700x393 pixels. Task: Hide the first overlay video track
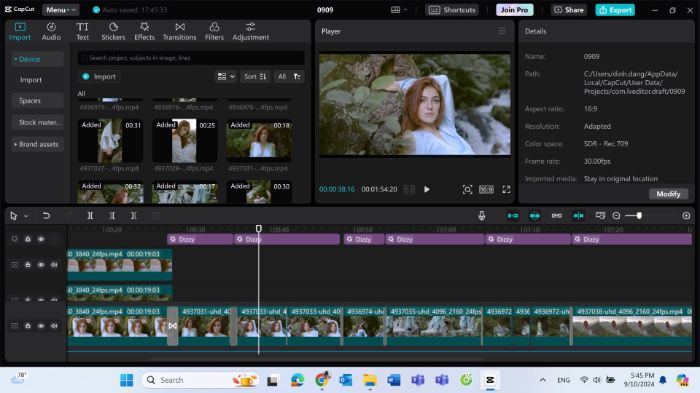[41, 265]
